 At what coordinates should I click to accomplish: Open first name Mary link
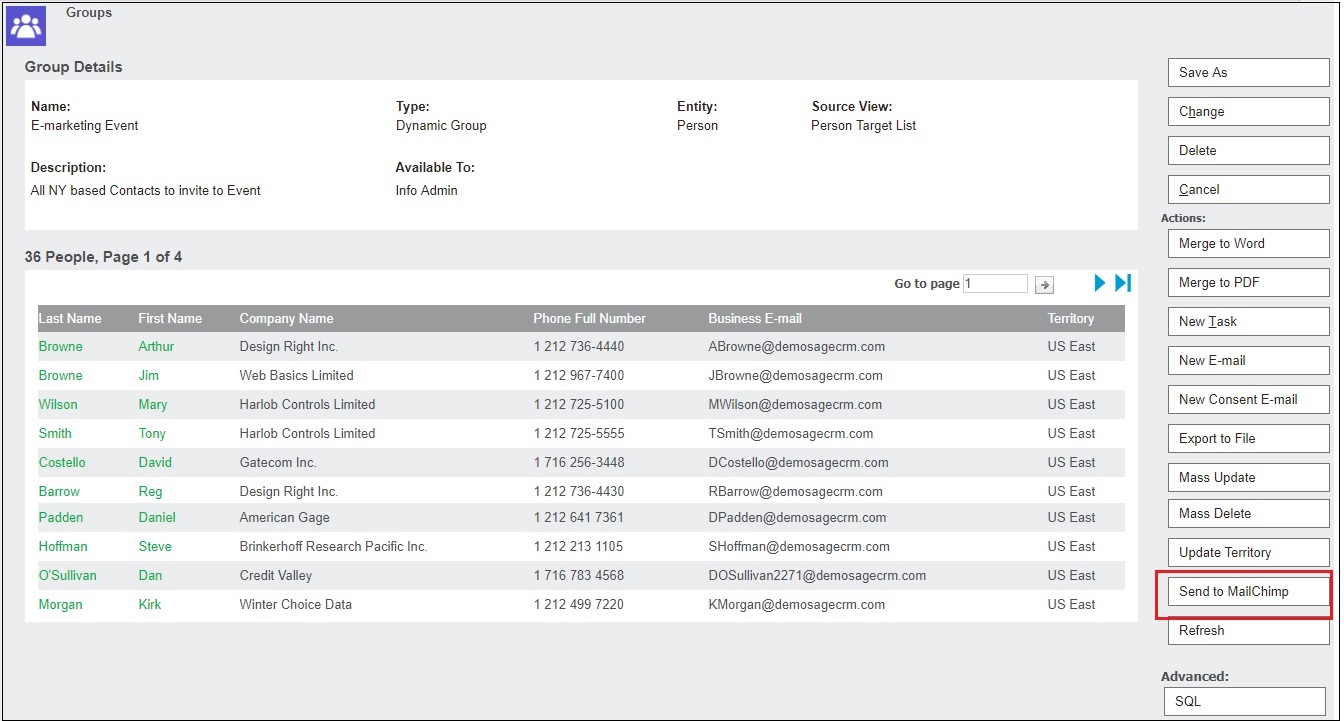click(153, 404)
